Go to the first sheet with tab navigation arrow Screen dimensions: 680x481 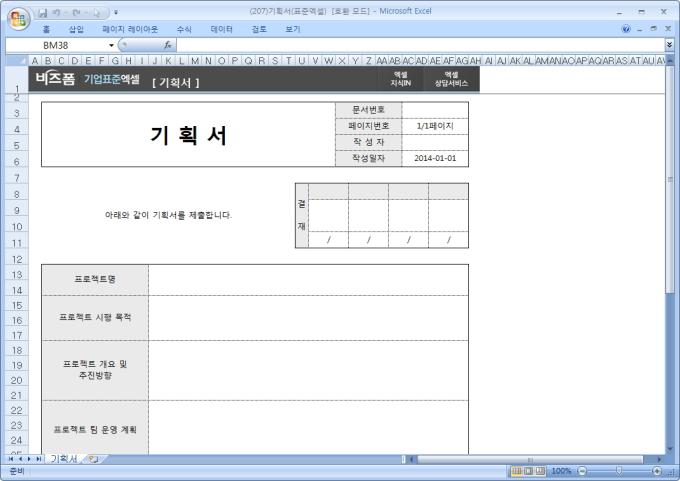point(11,459)
